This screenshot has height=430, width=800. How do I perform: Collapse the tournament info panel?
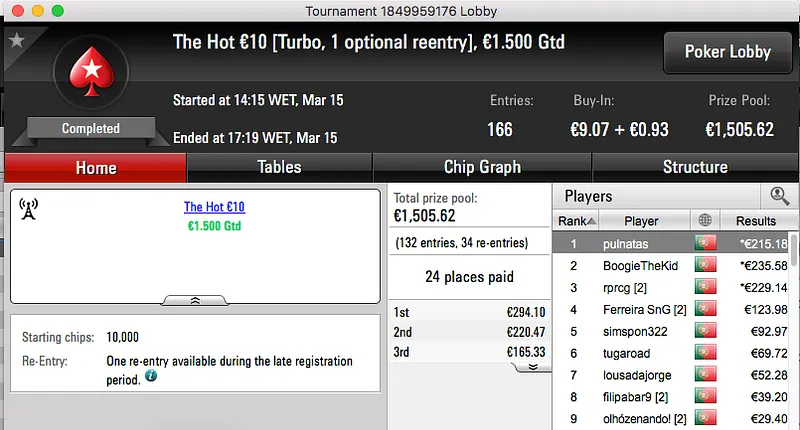tap(195, 299)
